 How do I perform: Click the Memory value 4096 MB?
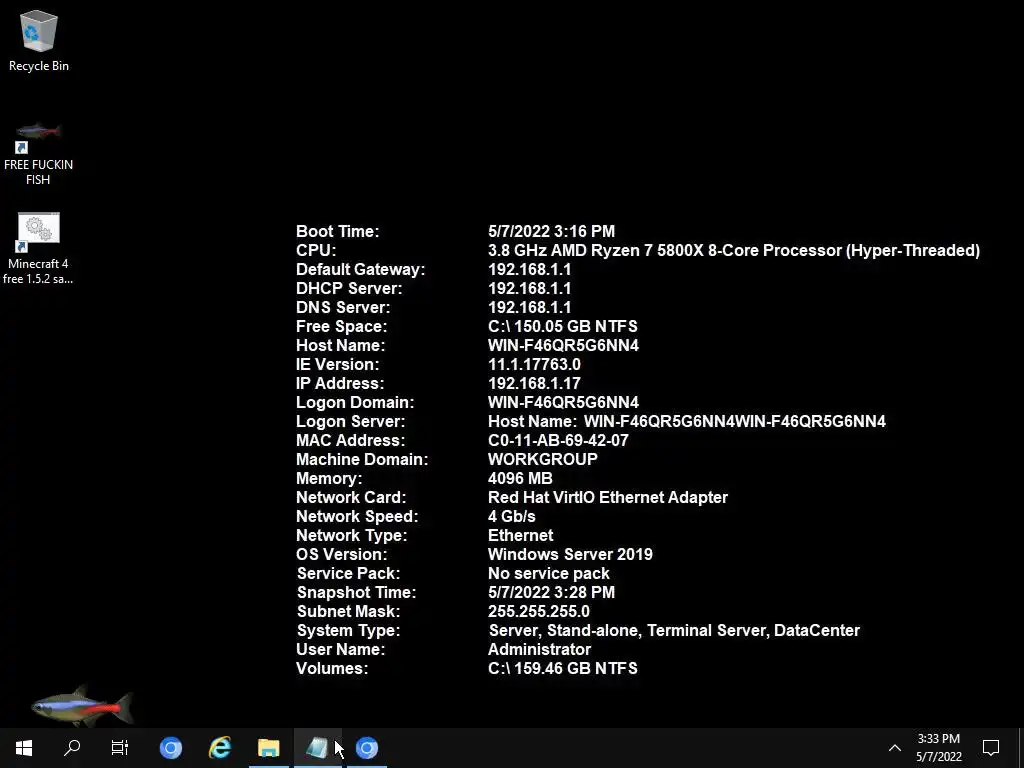pos(520,478)
